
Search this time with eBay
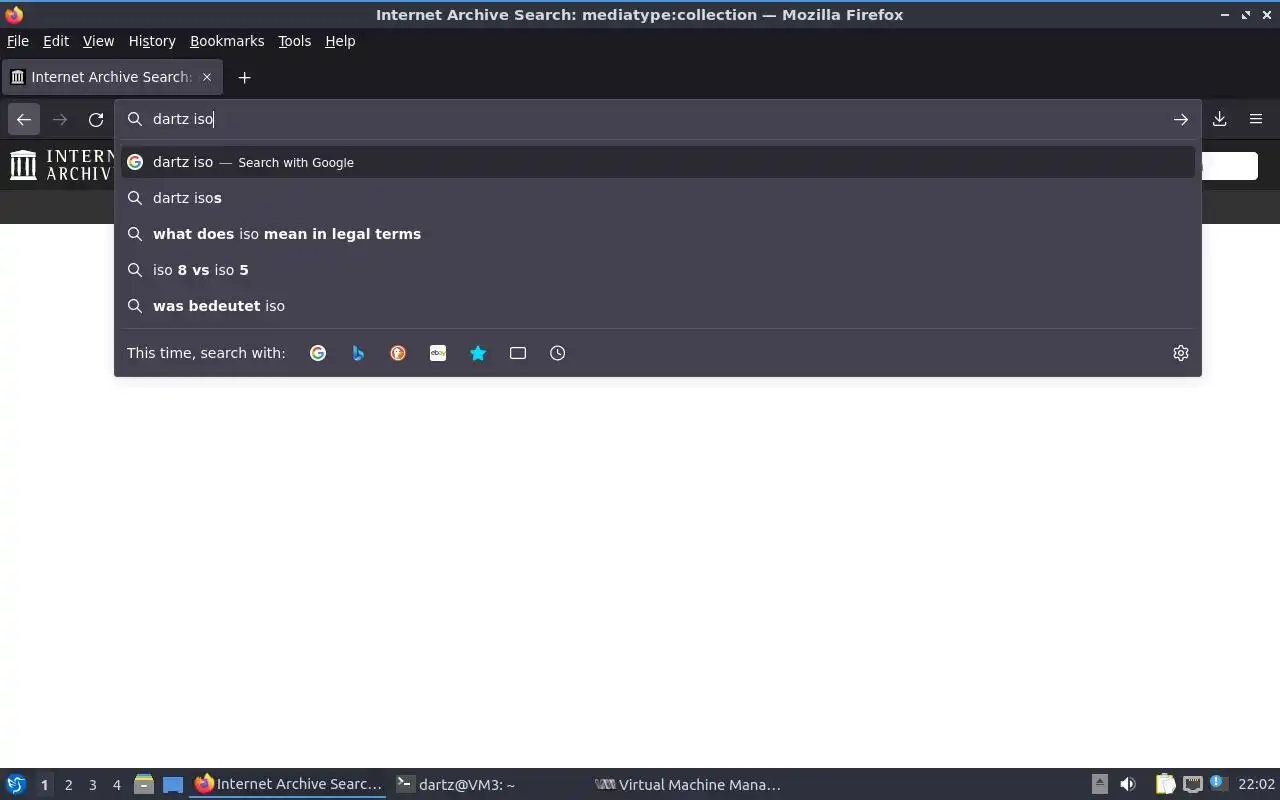click(438, 353)
